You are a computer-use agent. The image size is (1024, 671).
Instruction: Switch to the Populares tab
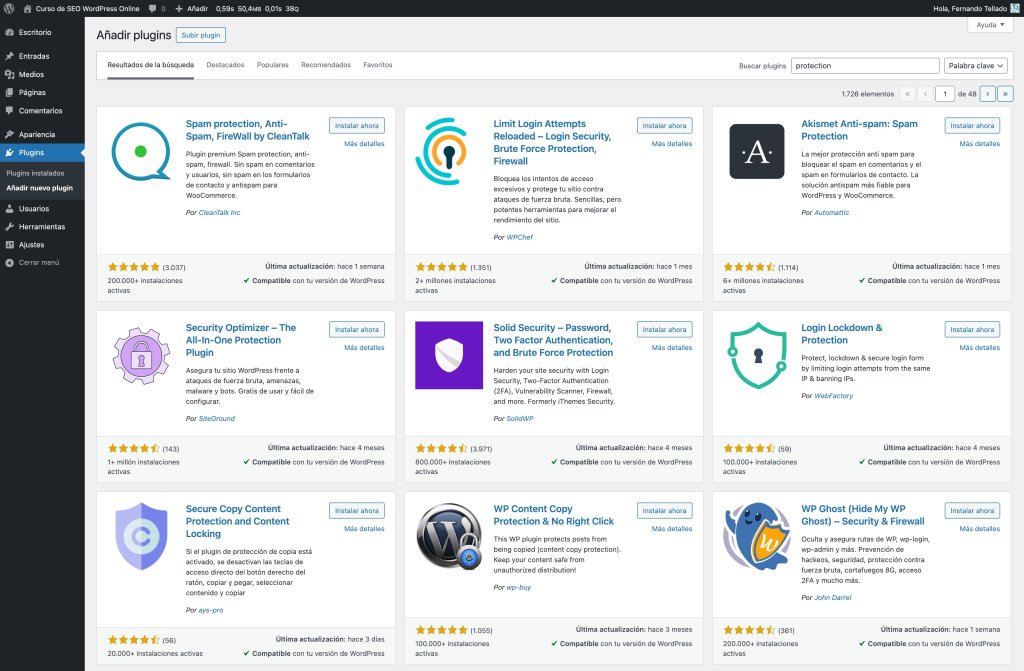[272, 65]
